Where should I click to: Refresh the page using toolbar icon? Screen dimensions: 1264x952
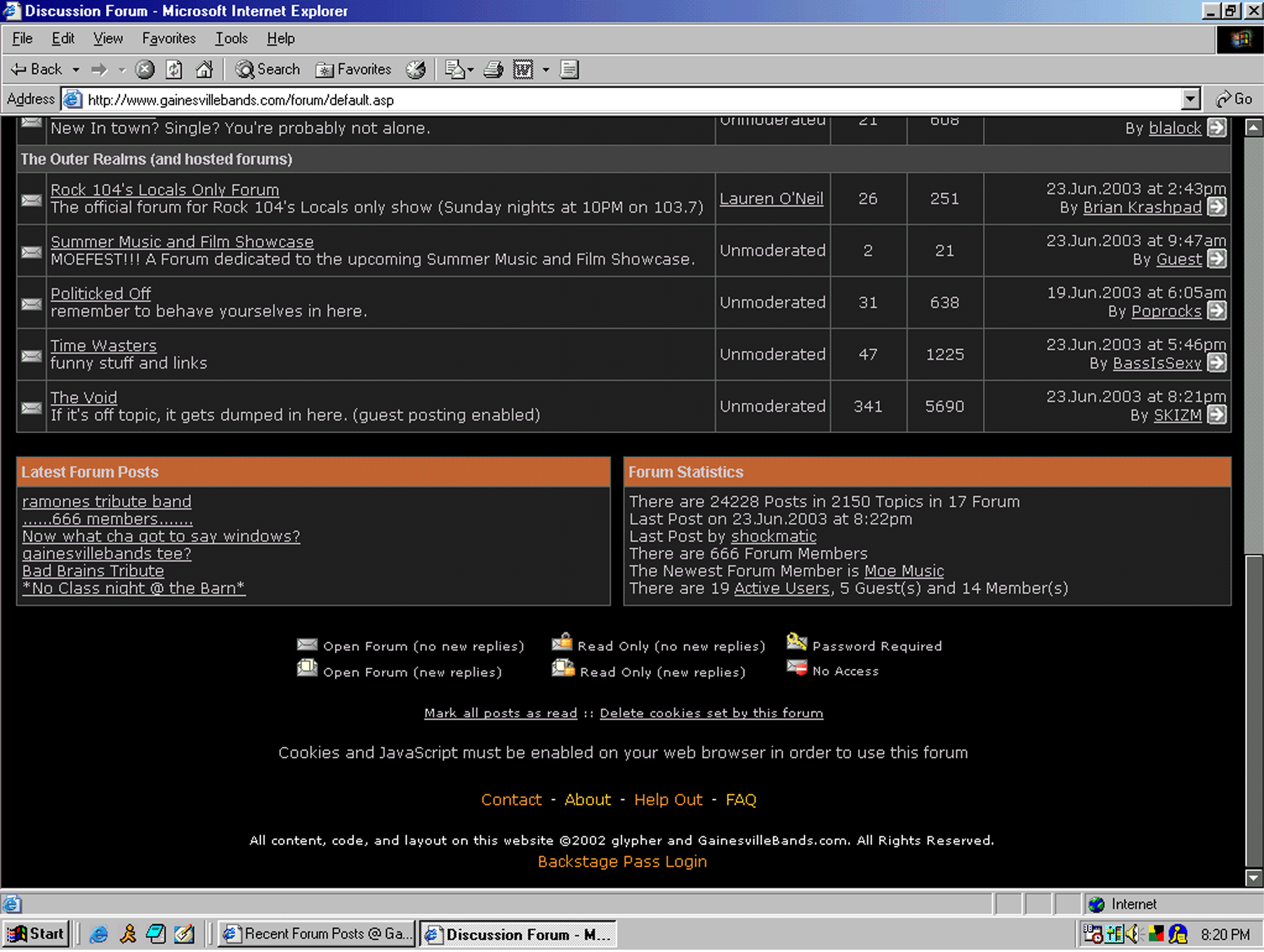(174, 70)
